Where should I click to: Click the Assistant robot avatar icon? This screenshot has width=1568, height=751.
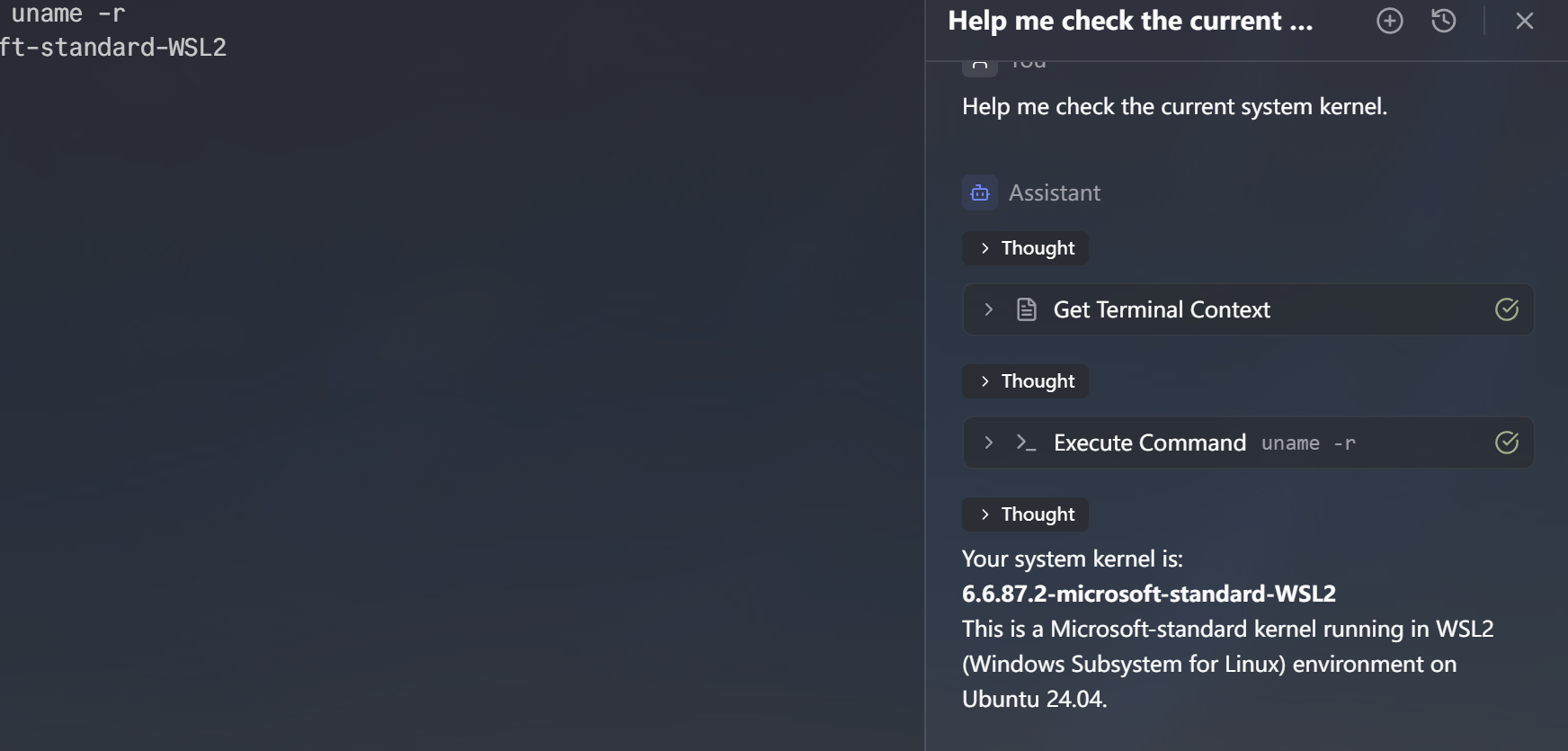pos(980,192)
